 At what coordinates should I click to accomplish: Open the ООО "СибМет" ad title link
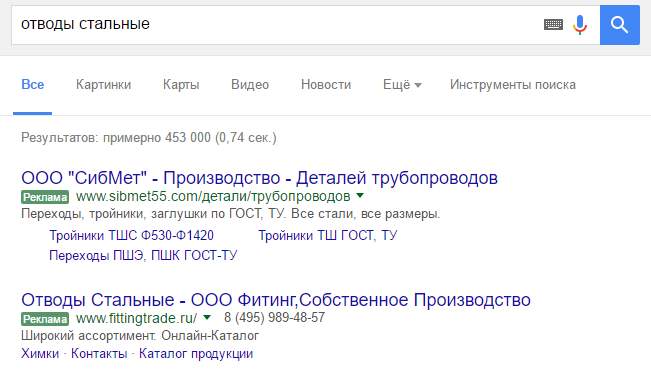click(259, 178)
